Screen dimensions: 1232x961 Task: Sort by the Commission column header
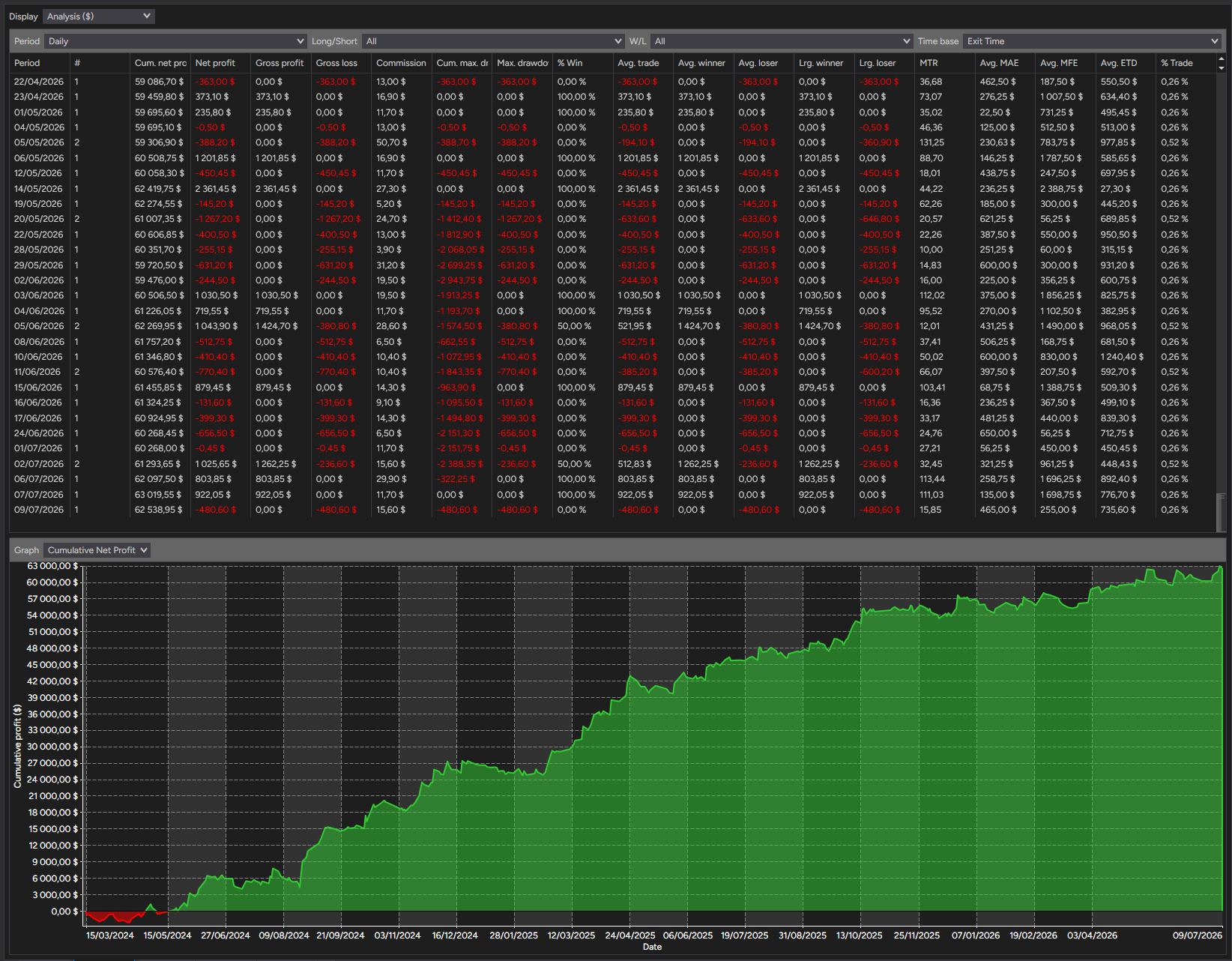click(401, 63)
